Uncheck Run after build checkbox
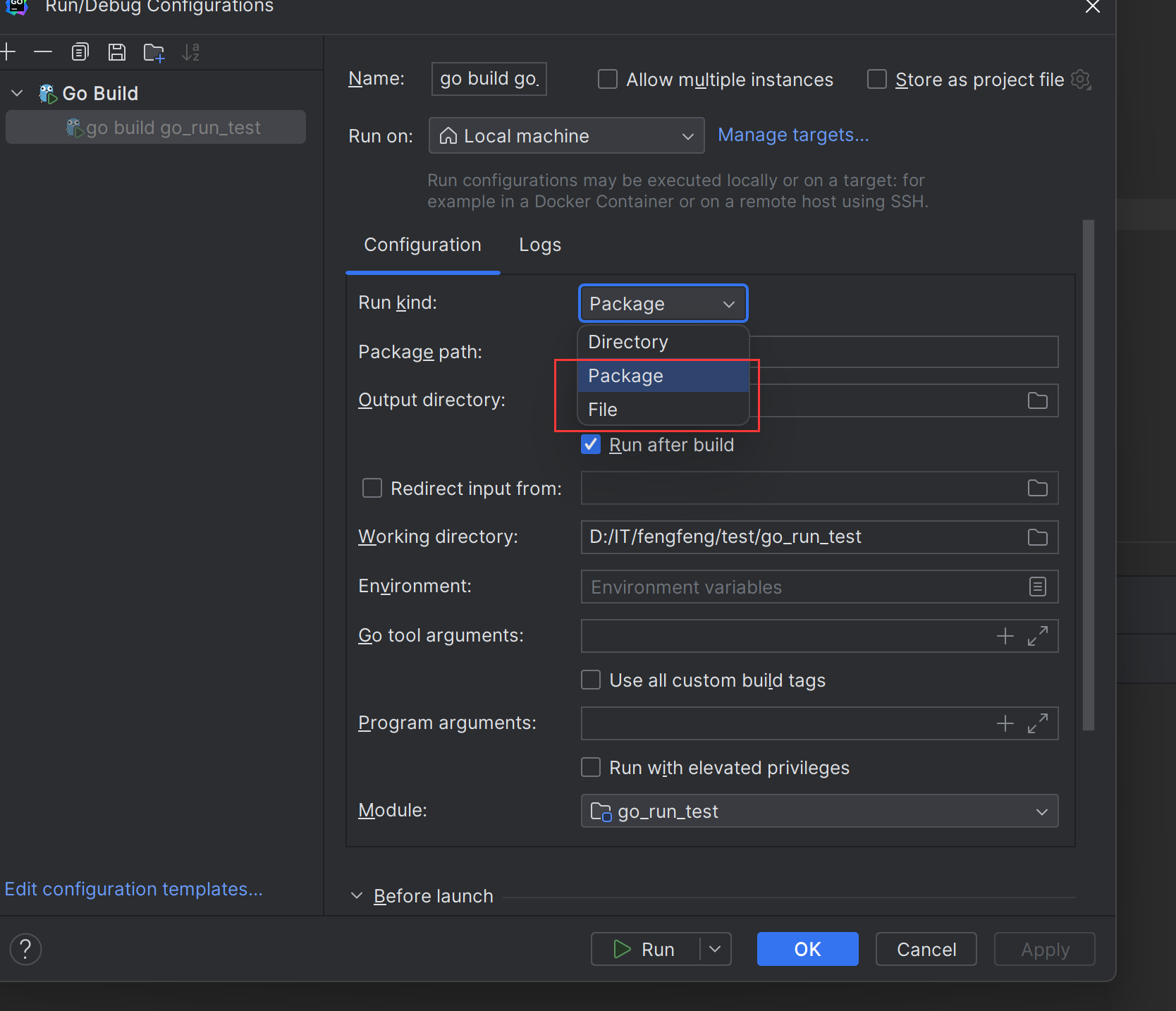This screenshot has width=1176, height=1011. click(591, 445)
